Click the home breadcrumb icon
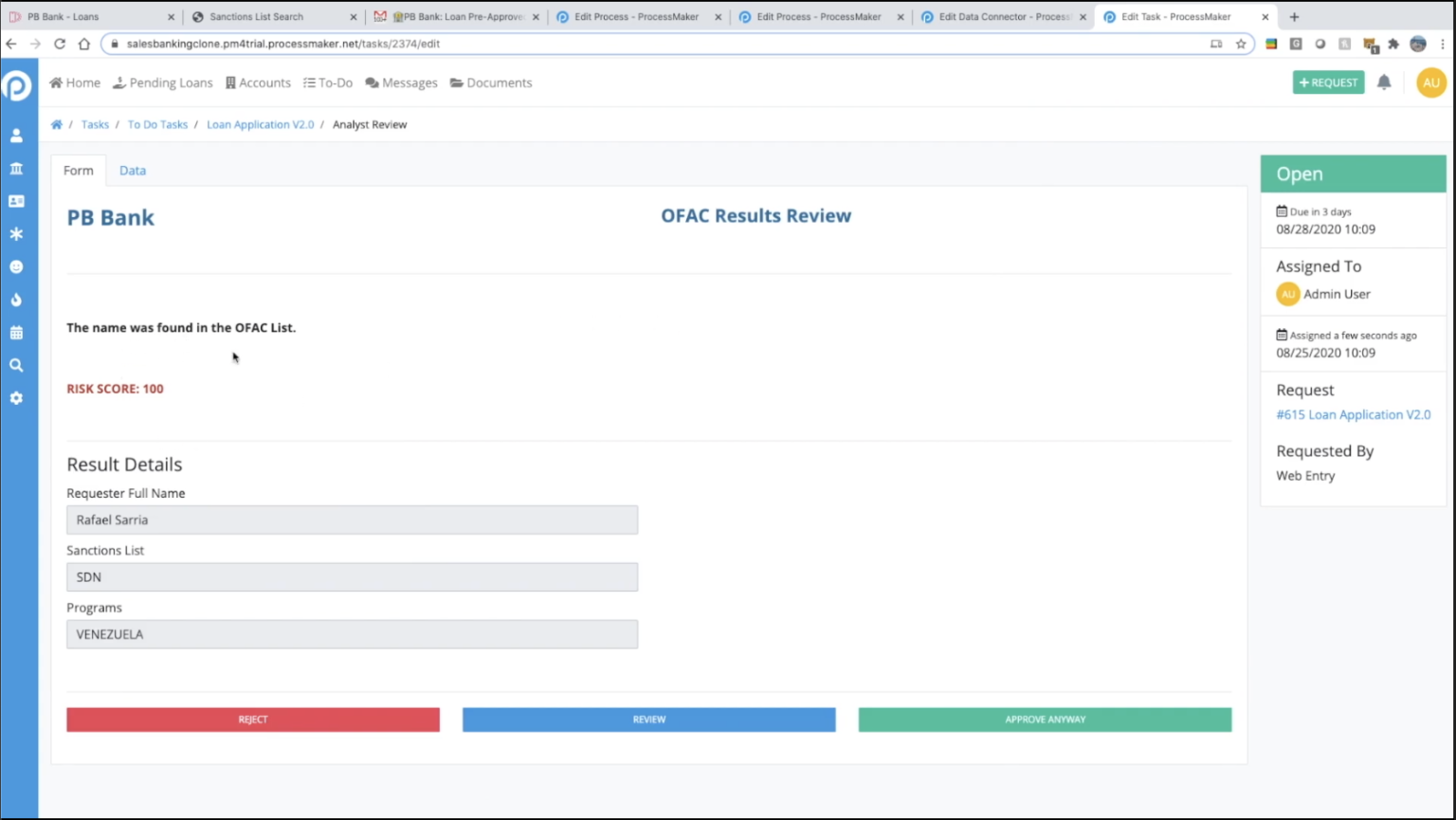This screenshot has width=1456, height=820. pyautogui.click(x=57, y=124)
